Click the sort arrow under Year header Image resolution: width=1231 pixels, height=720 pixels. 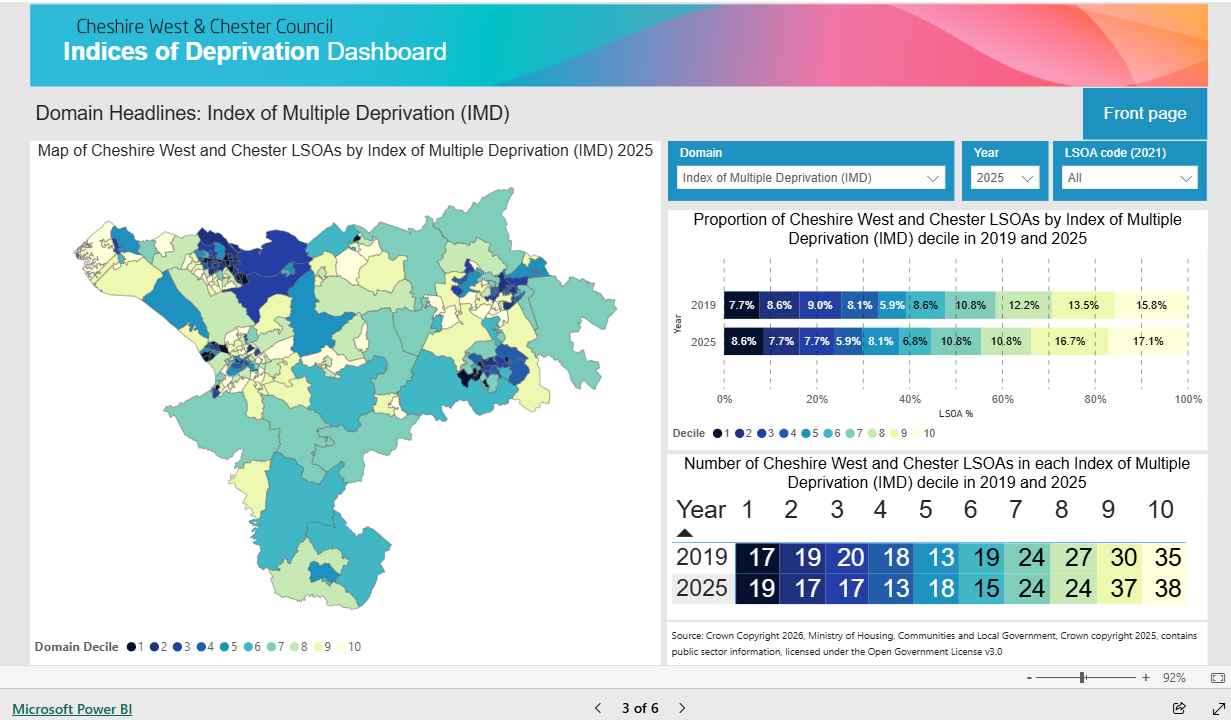tap(685, 533)
